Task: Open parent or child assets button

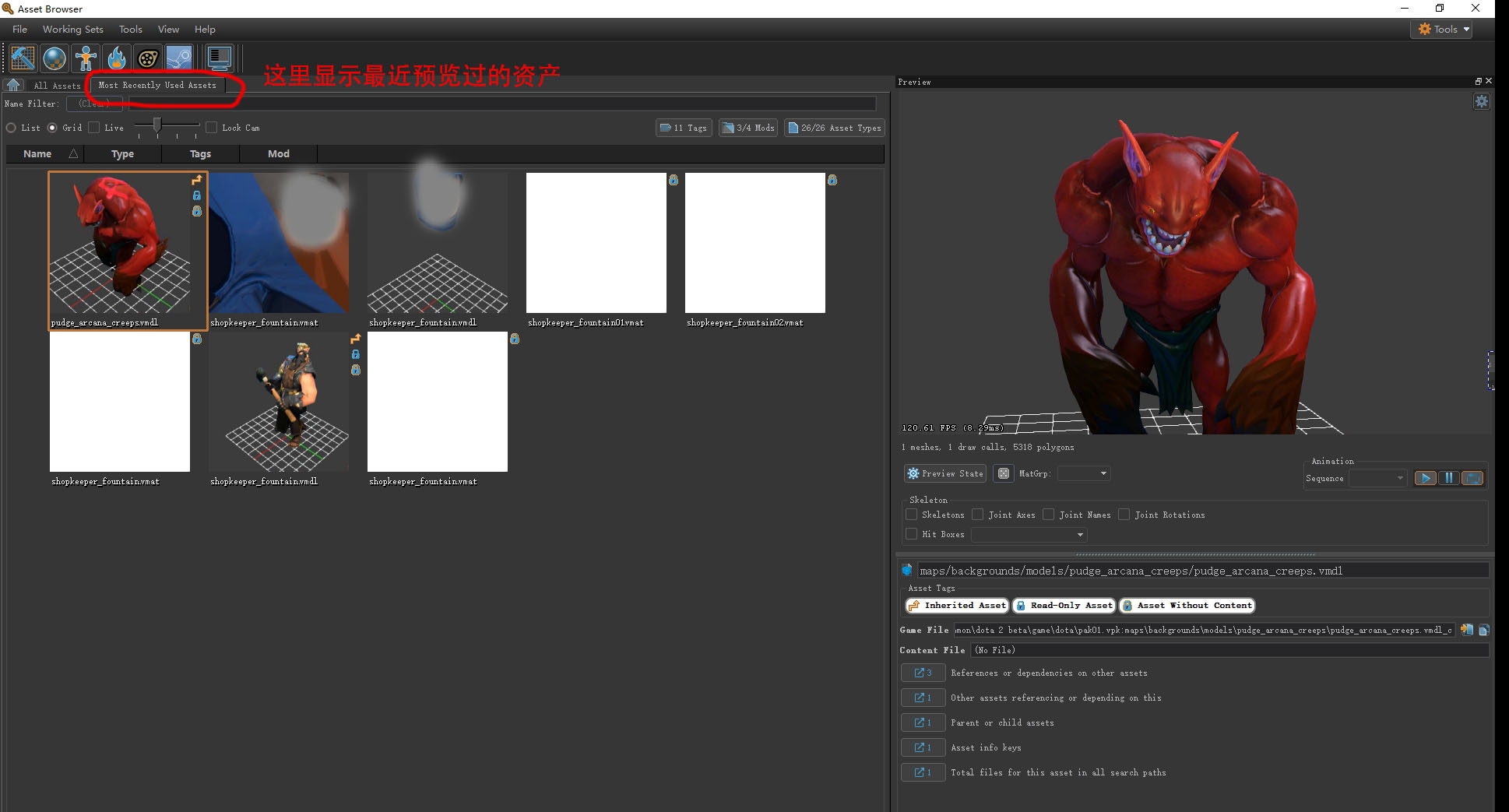Action: (x=923, y=722)
